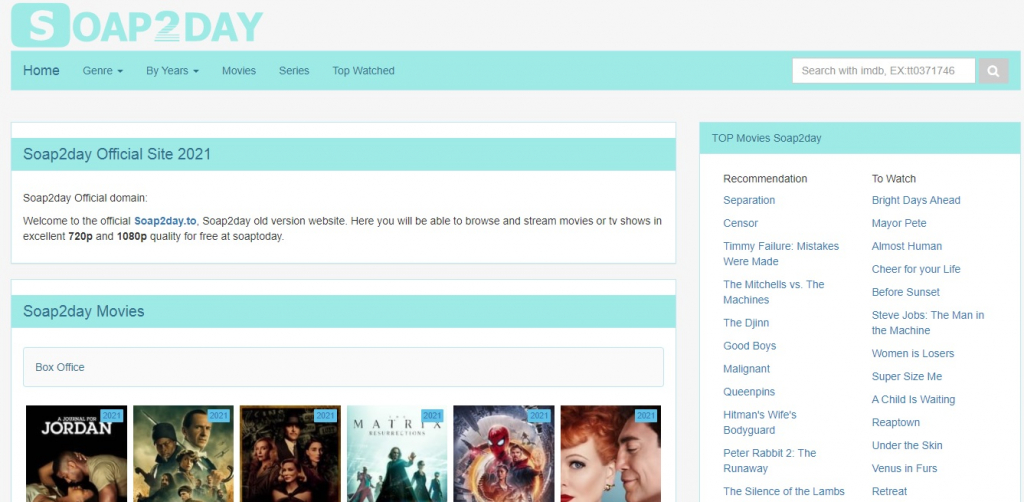
Task: Open Hitman's Wife's Bodyguard link
Action: tap(760, 422)
